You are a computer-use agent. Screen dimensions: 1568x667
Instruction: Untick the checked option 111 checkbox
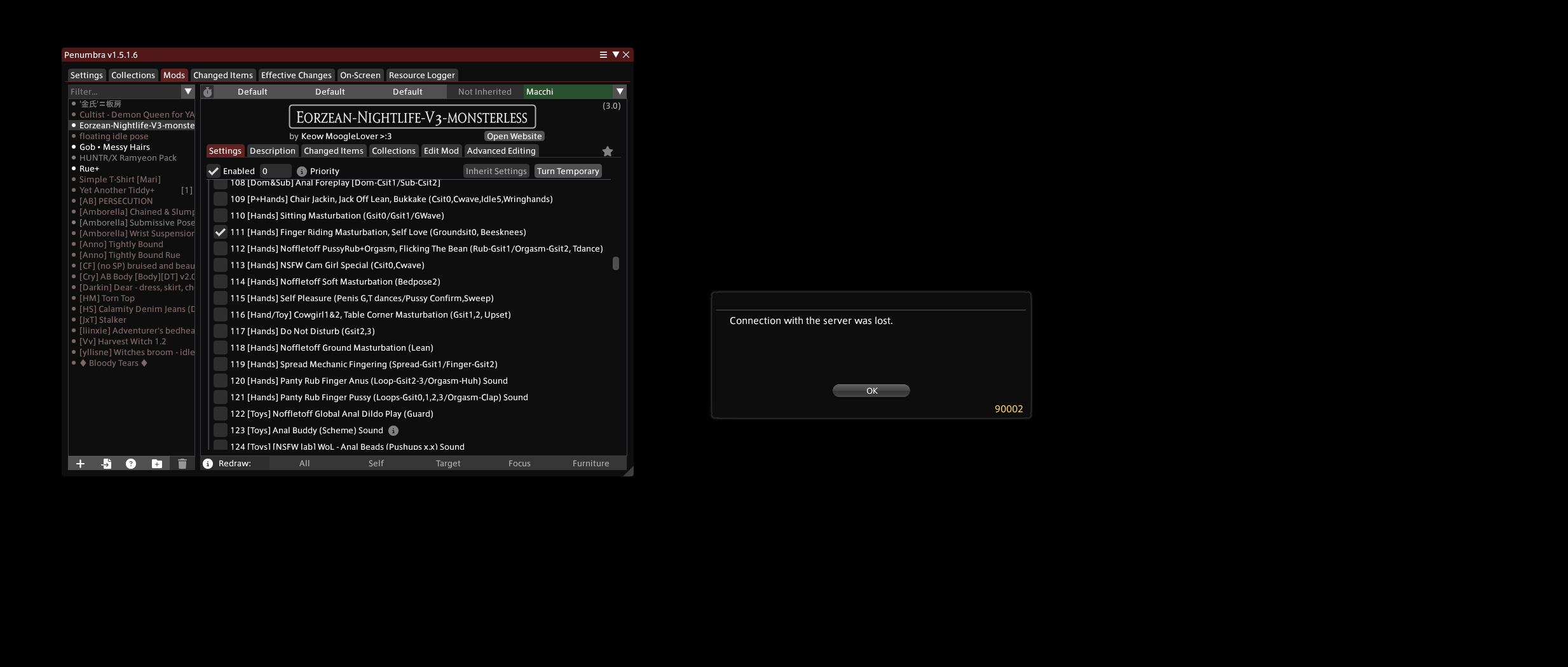221,232
